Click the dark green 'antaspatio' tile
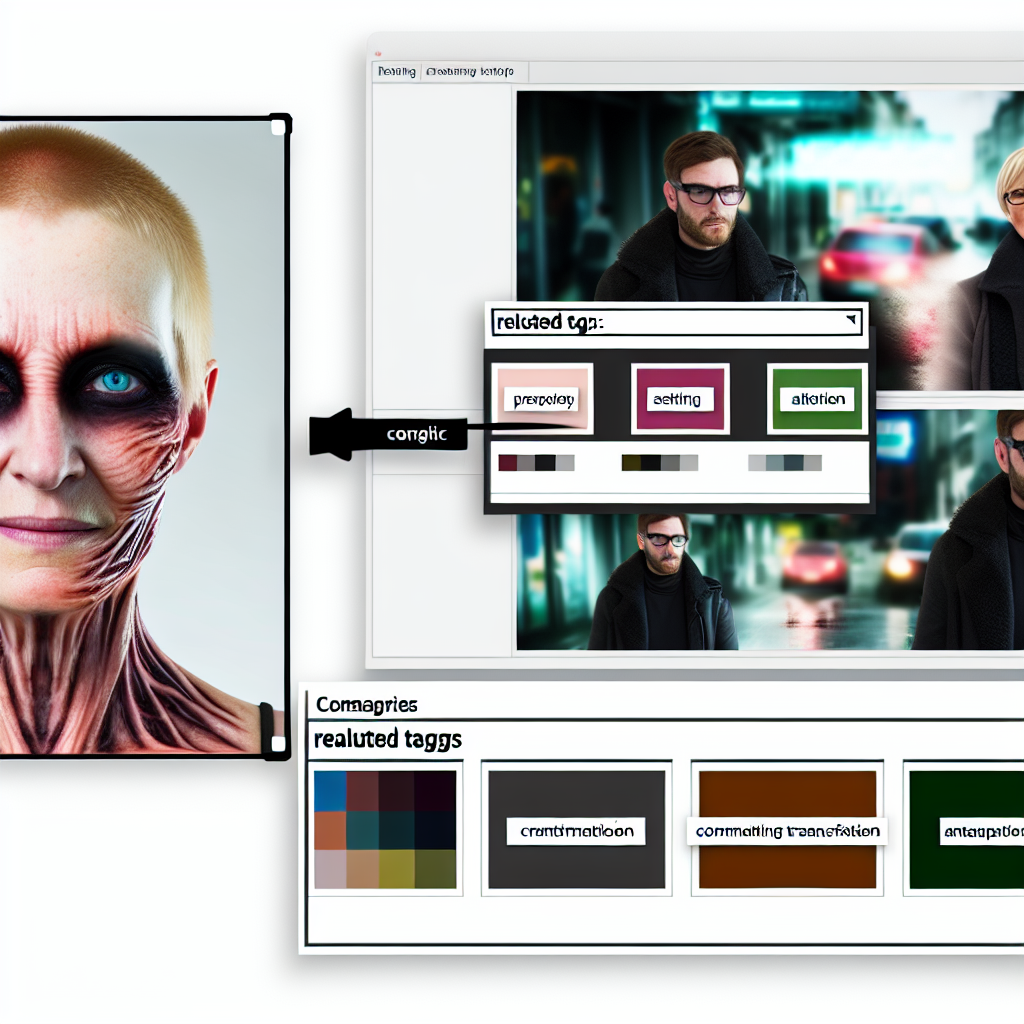Image resolution: width=1024 pixels, height=1024 pixels. coord(966,829)
